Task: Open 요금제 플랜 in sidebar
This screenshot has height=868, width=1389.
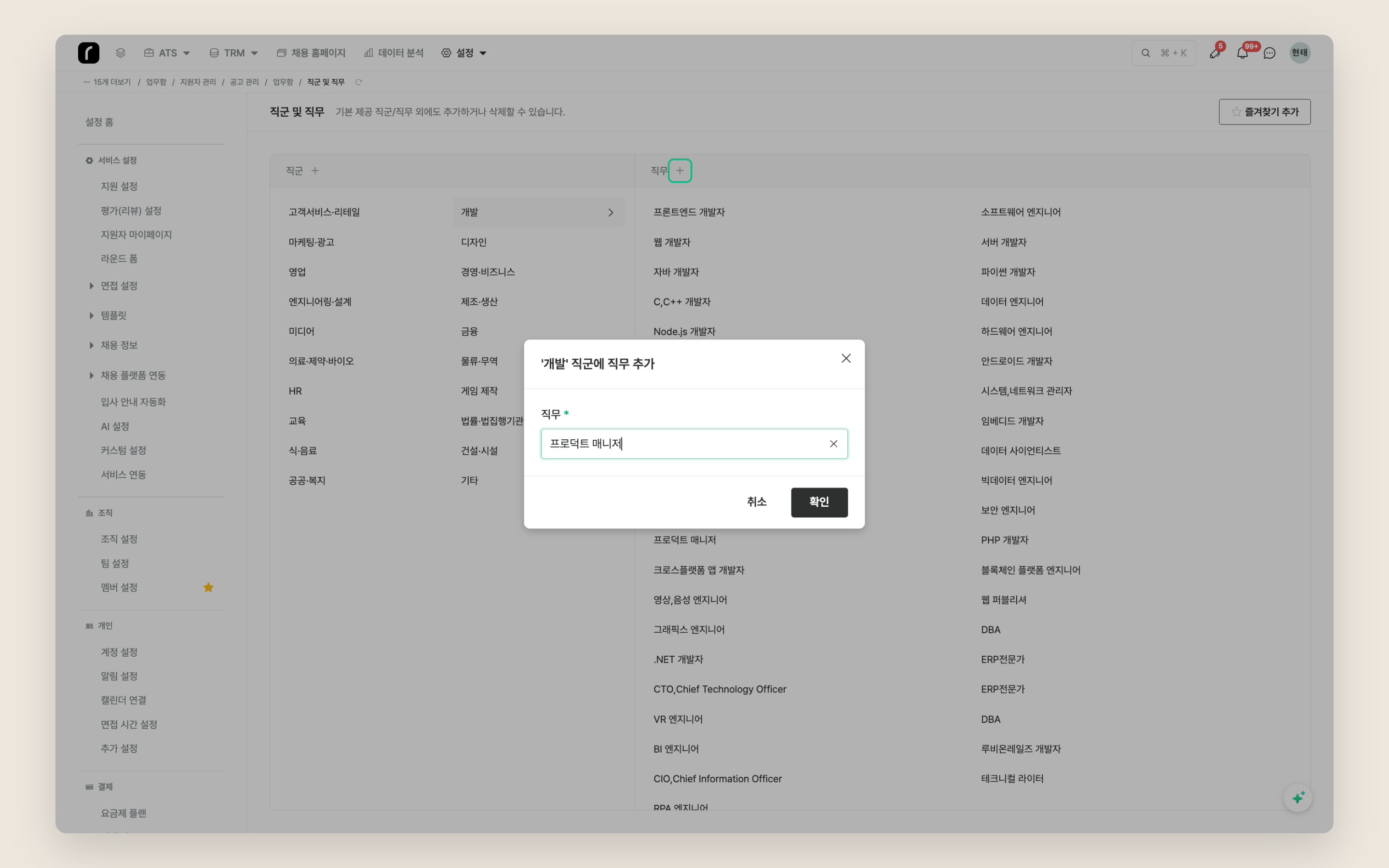Action: (123, 813)
